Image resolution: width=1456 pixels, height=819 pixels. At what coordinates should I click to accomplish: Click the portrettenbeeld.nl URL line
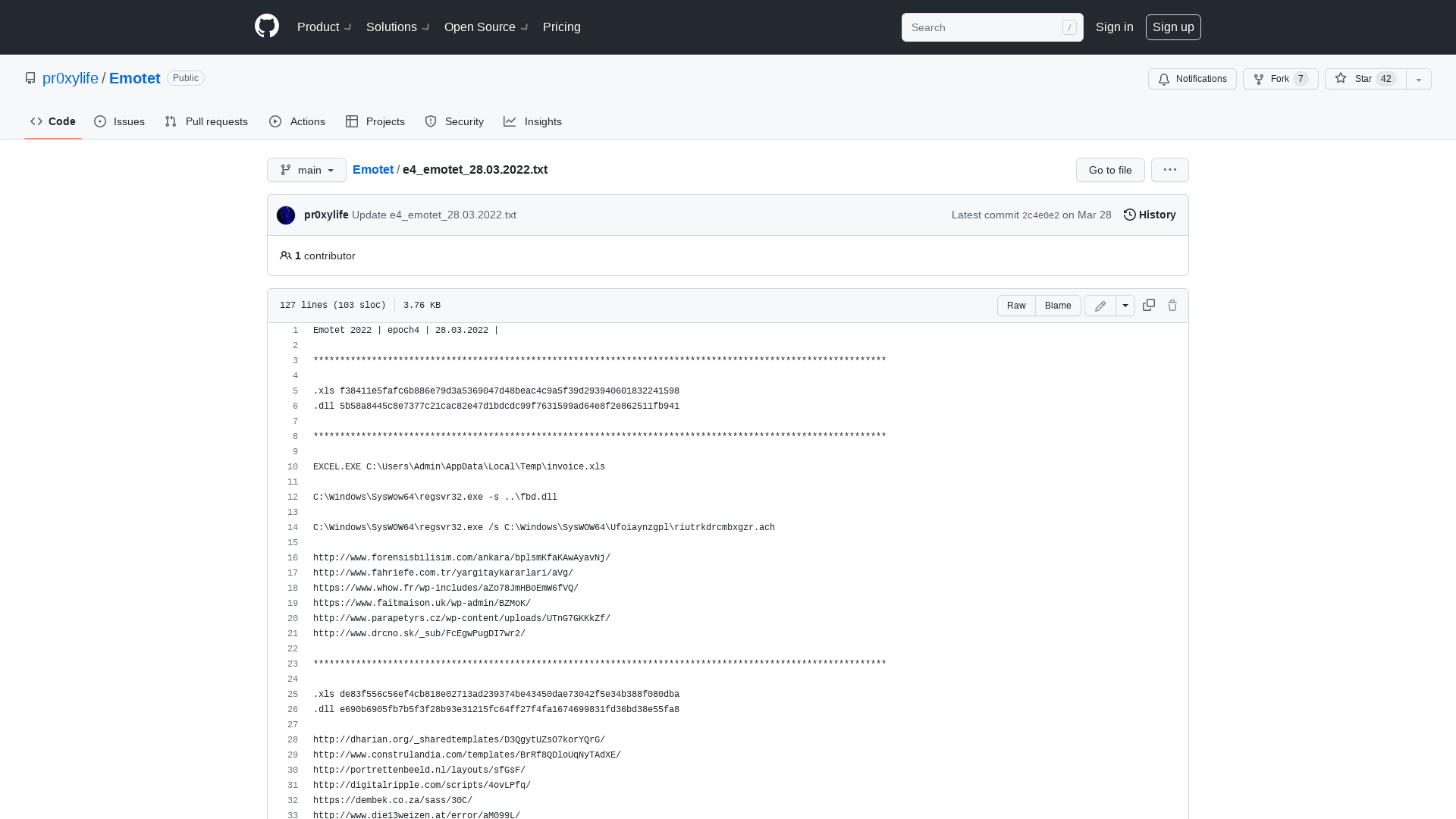(419, 770)
